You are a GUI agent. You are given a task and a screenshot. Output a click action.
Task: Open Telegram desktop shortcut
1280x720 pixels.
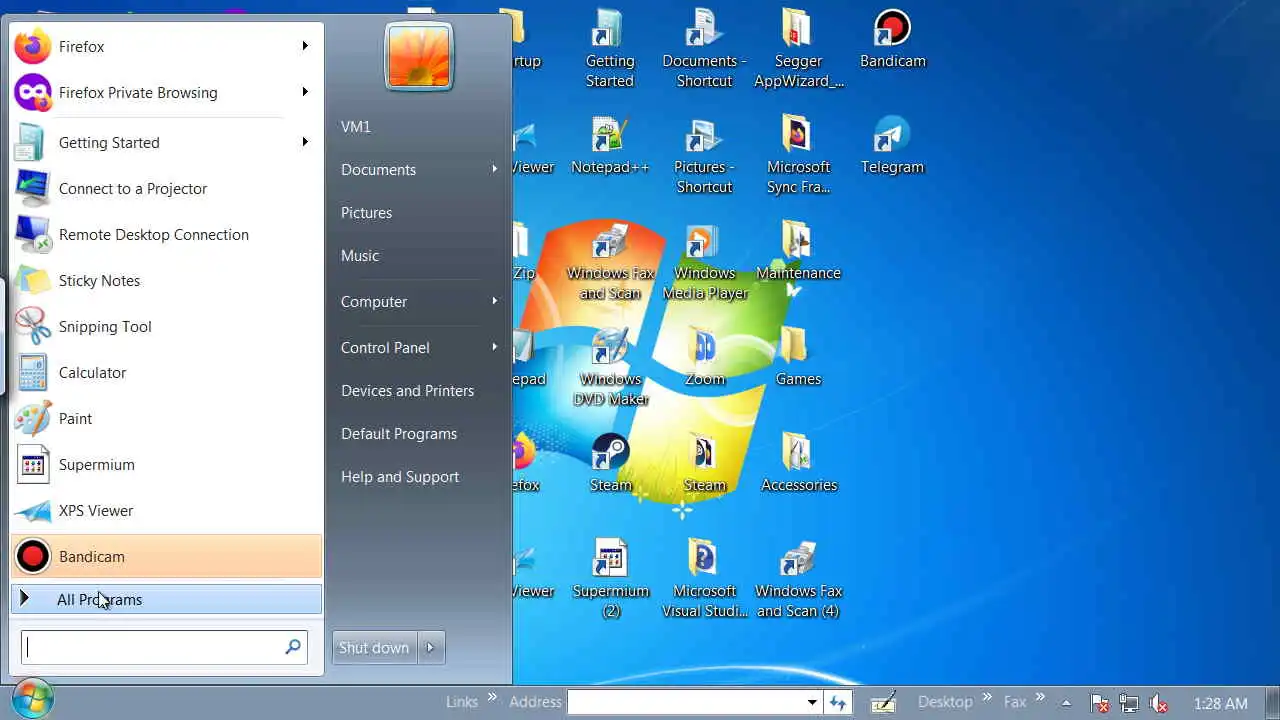892,146
